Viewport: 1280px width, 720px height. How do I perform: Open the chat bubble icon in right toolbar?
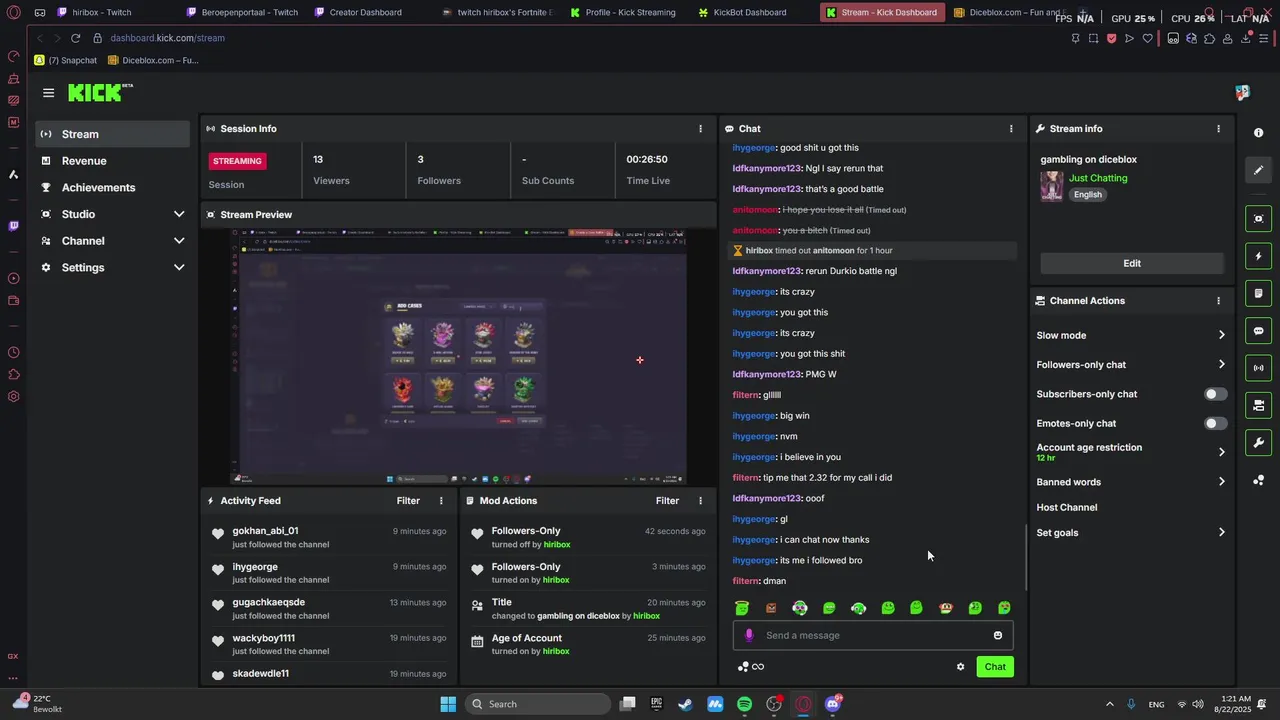click(1258, 331)
